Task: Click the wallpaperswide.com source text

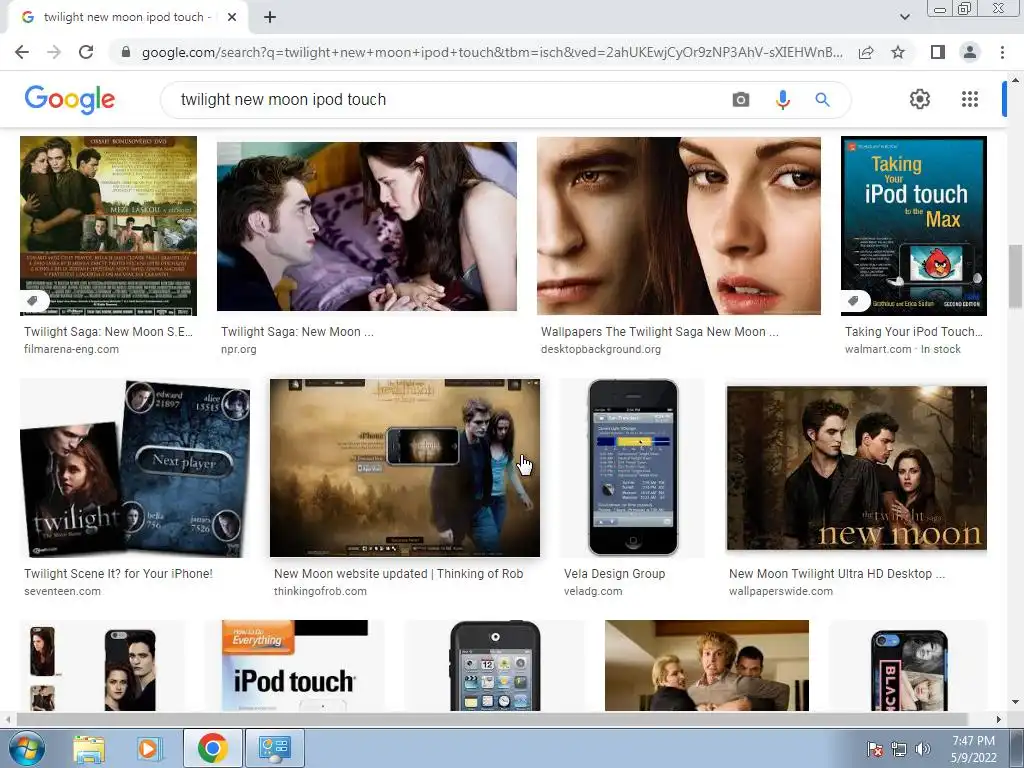Action: point(781,591)
